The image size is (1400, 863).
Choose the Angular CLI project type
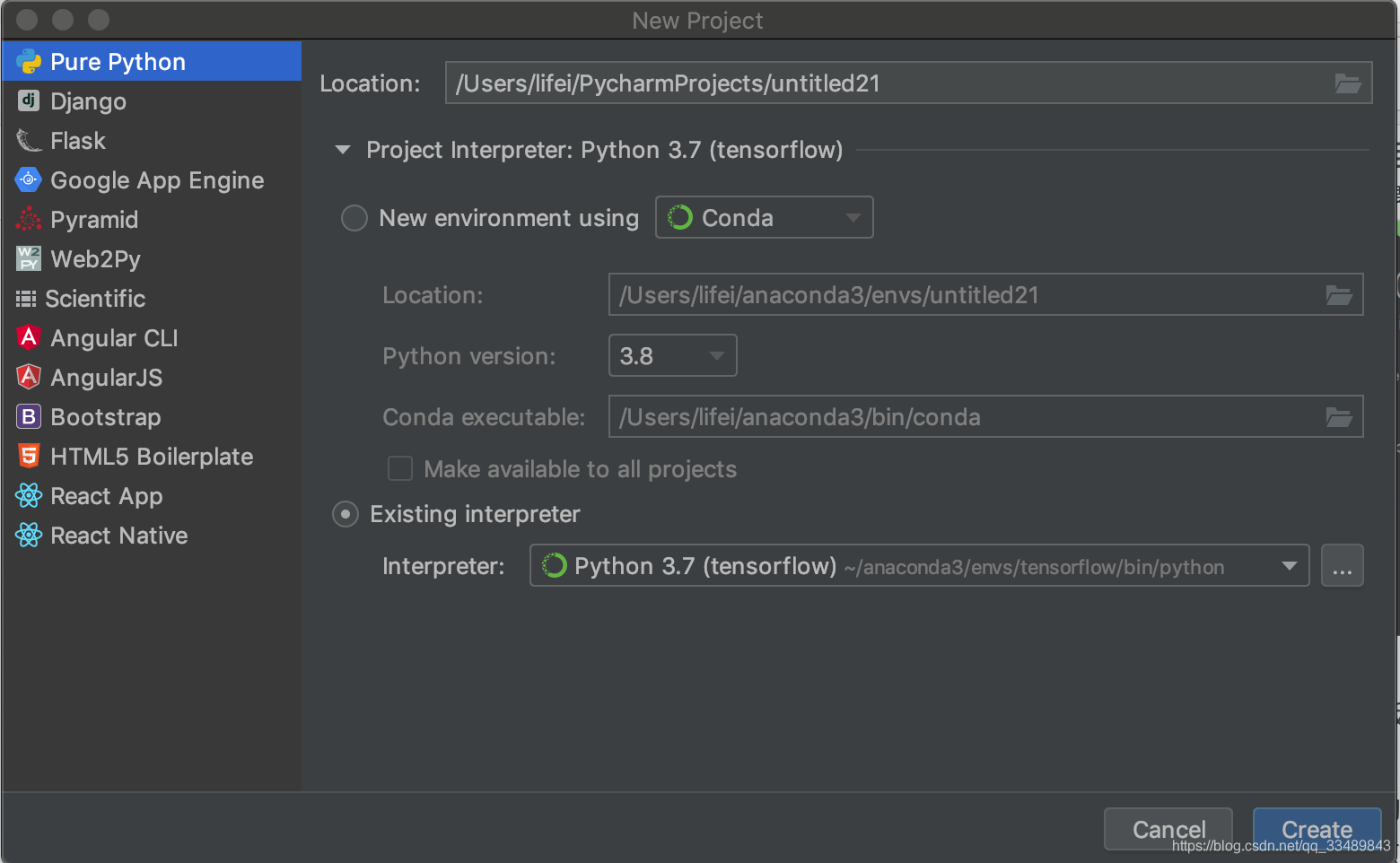point(151,337)
